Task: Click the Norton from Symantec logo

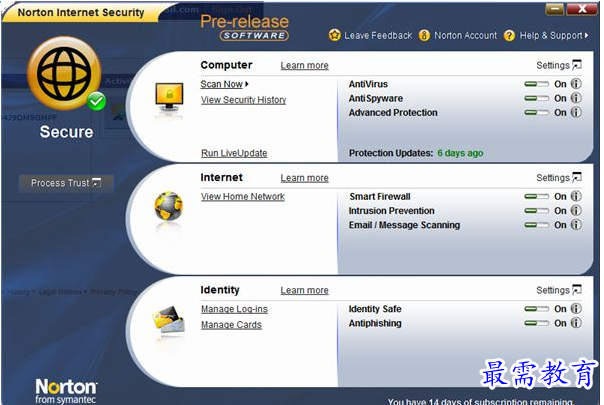Action: point(66,391)
